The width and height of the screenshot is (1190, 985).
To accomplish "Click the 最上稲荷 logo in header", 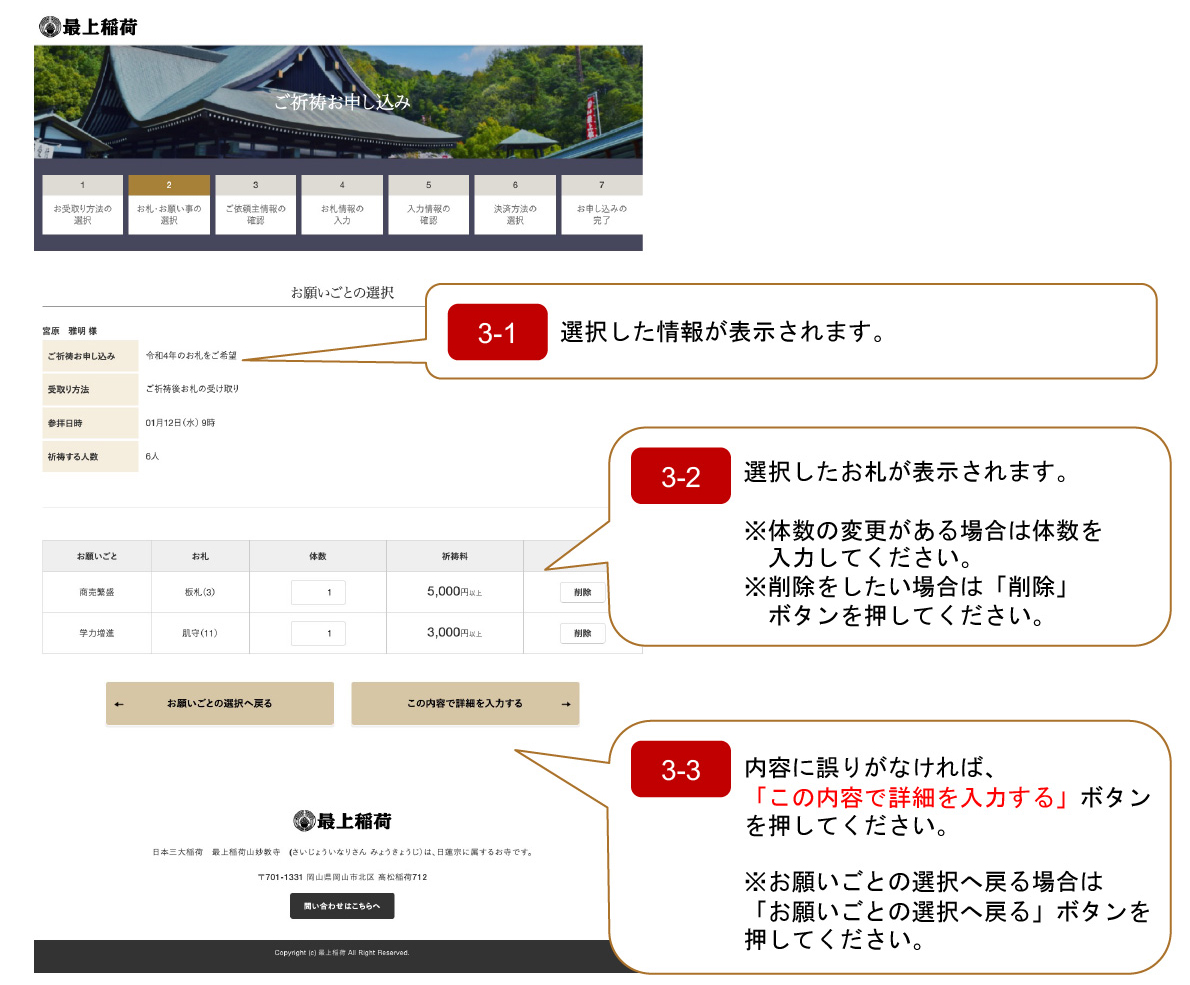I will 88,27.
